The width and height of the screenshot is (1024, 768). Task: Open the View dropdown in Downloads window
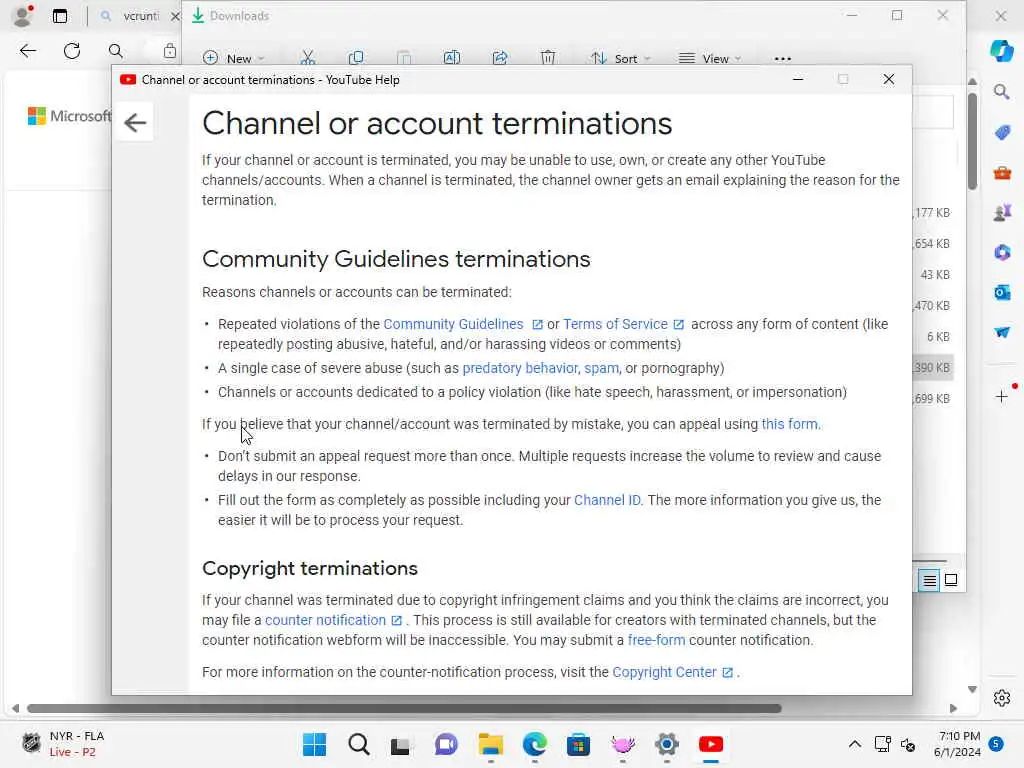tap(710, 58)
